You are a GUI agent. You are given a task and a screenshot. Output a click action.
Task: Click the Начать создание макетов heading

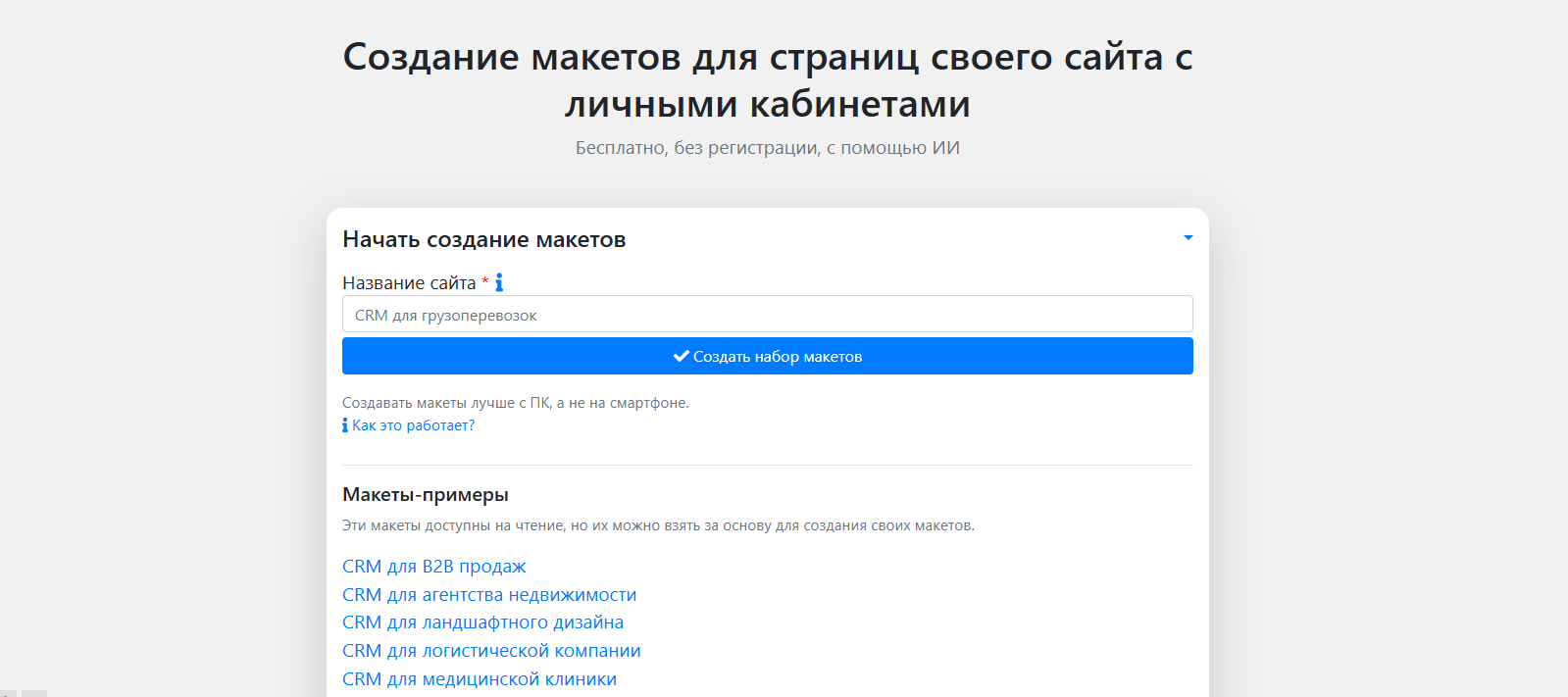483,239
